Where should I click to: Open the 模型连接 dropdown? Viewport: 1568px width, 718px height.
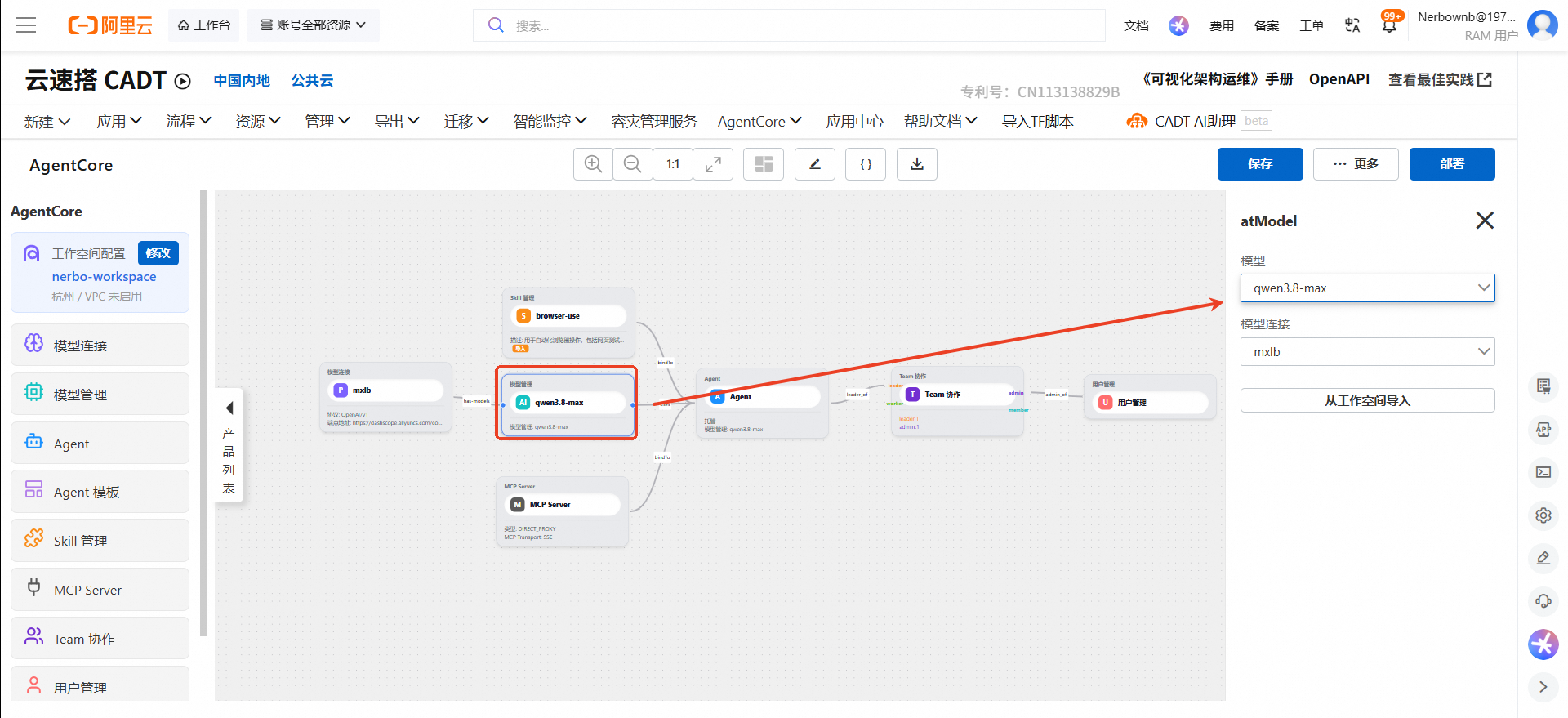point(1368,352)
